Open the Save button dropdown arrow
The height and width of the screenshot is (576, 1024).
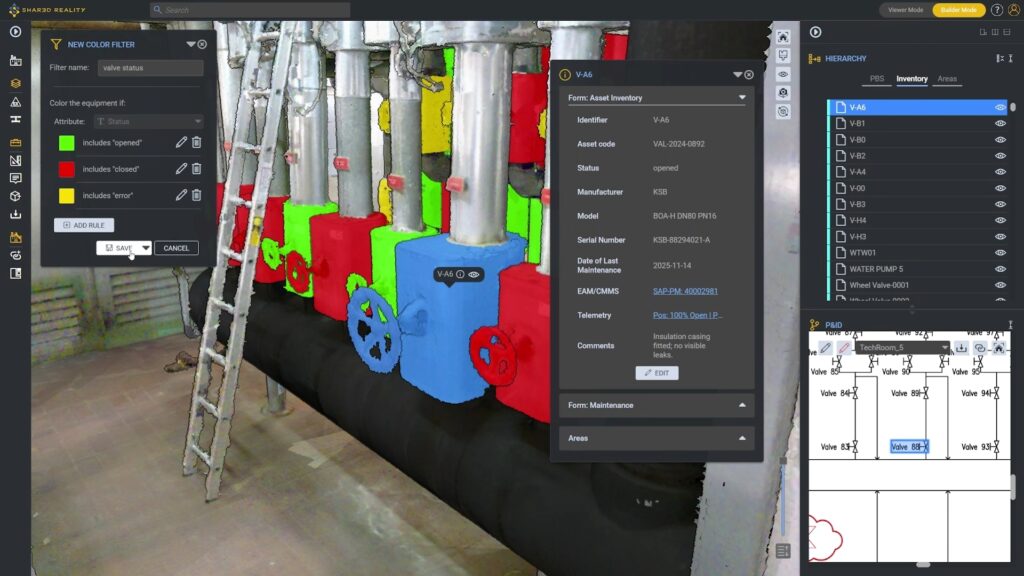pos(146,248)
